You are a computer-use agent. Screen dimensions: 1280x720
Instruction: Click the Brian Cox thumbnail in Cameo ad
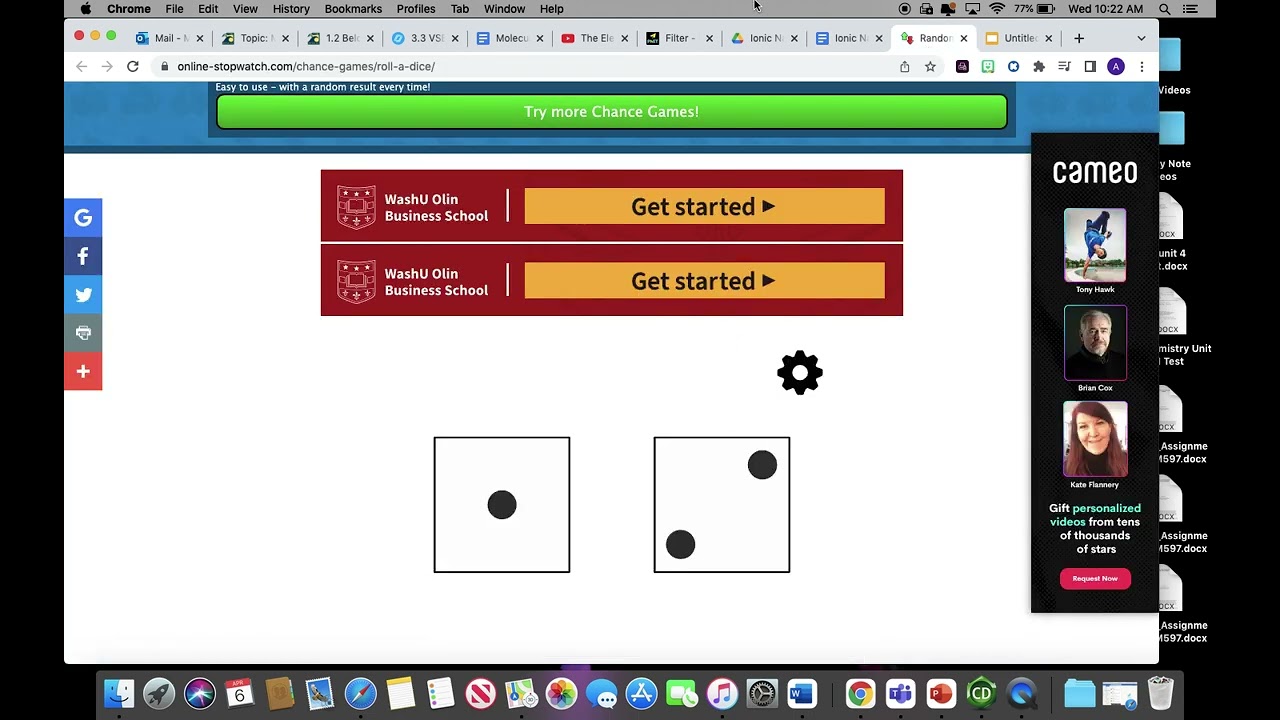1095,343
